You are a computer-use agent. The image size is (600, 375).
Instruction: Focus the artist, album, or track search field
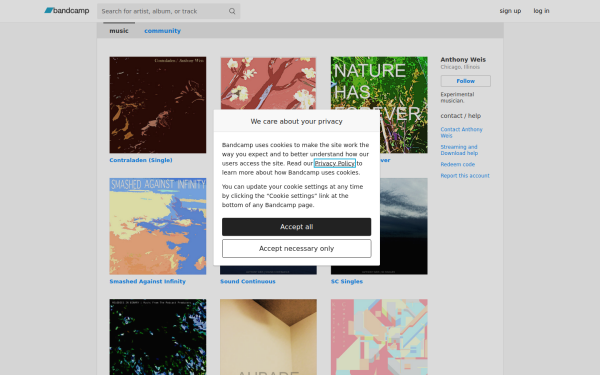pyautogui.click(x=168, y=11)
